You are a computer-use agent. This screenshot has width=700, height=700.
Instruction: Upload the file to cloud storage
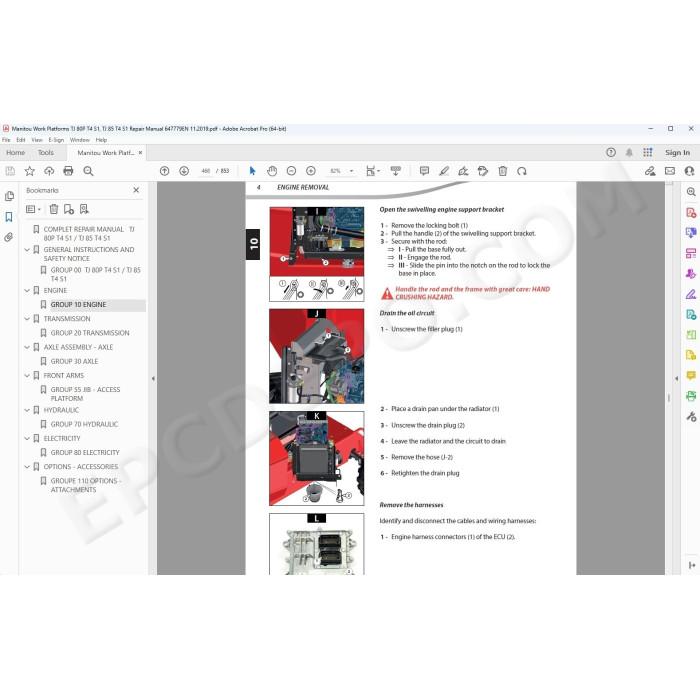49,171
